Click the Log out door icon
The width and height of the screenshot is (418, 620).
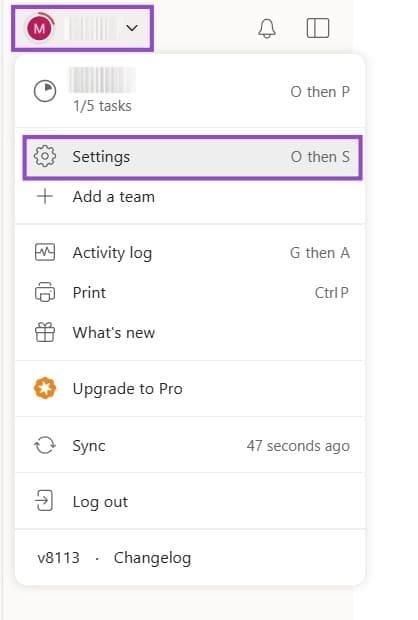pyautogui.click(x=44, y=501)
